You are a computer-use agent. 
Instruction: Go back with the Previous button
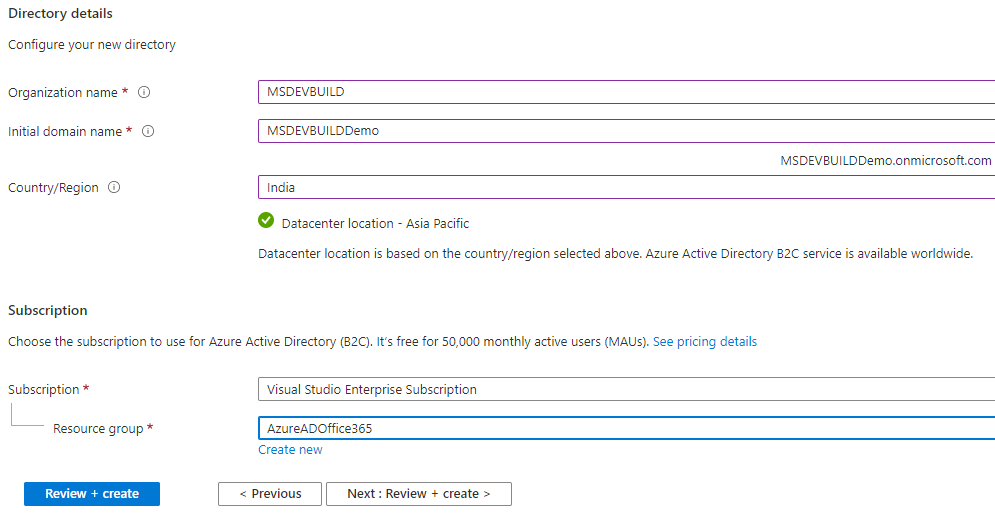[x=270, y=494]
